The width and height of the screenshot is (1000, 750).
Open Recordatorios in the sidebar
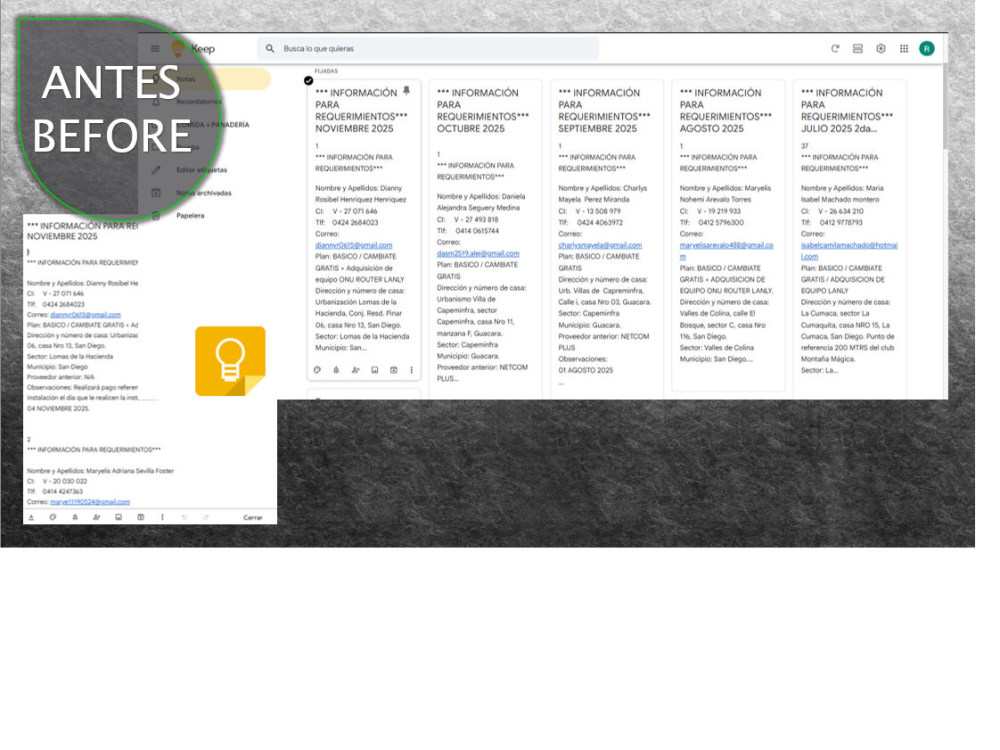click(199, 101)
